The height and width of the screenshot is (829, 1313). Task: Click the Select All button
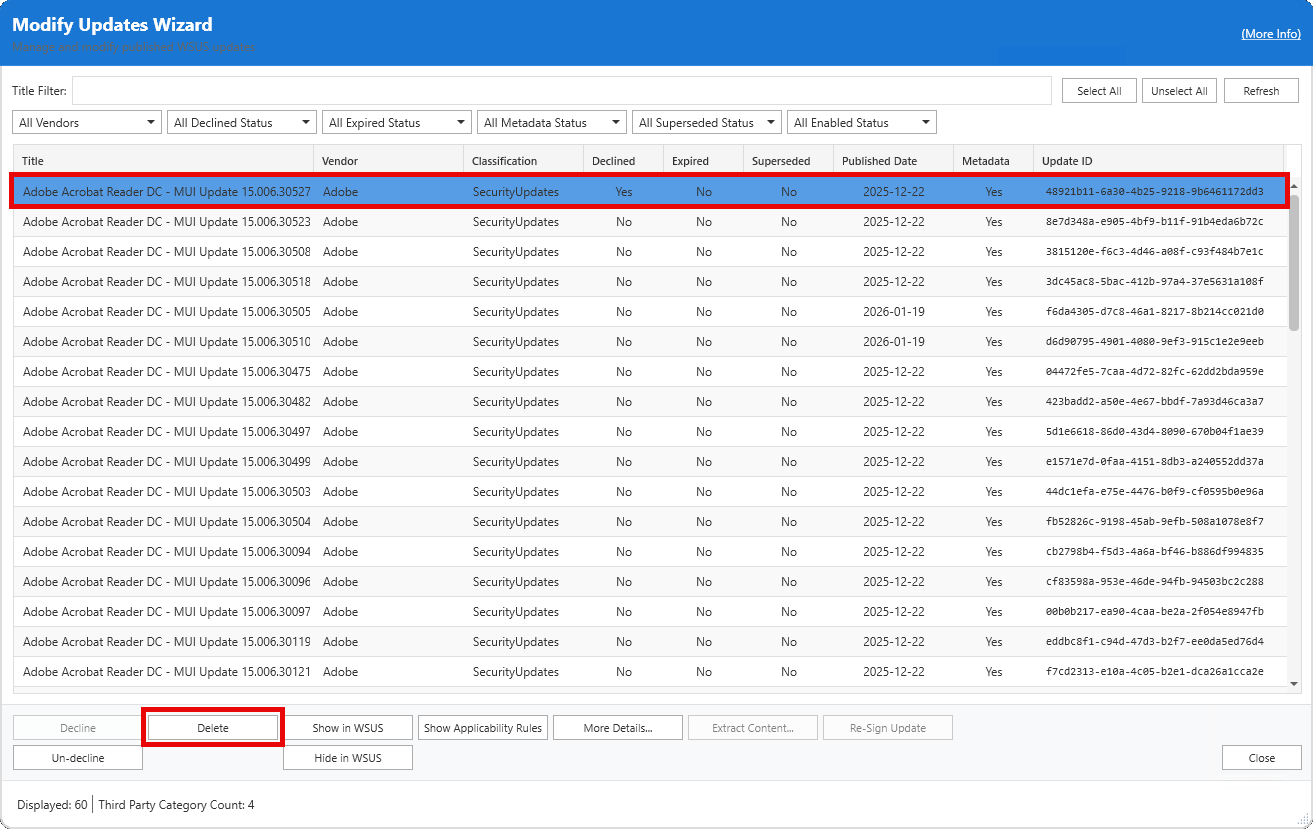coord(1099,90)
